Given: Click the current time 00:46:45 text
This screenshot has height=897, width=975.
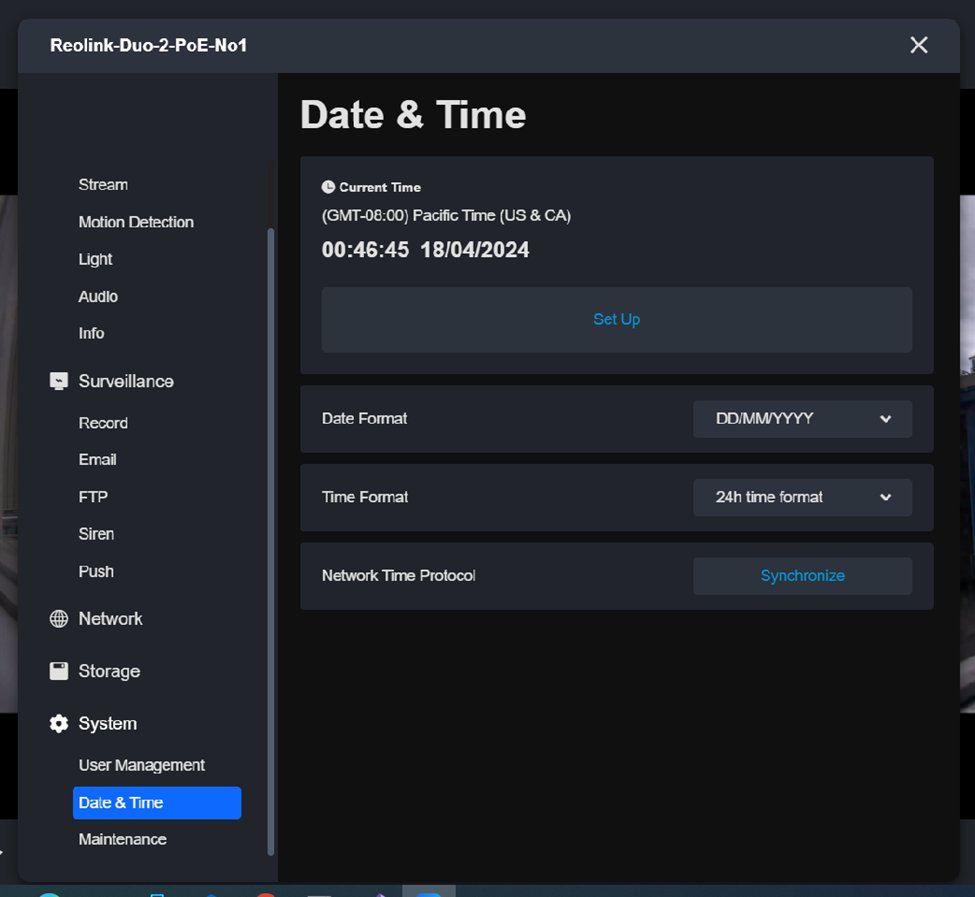Looking at the screenshot, I should (x=365, y=250).
